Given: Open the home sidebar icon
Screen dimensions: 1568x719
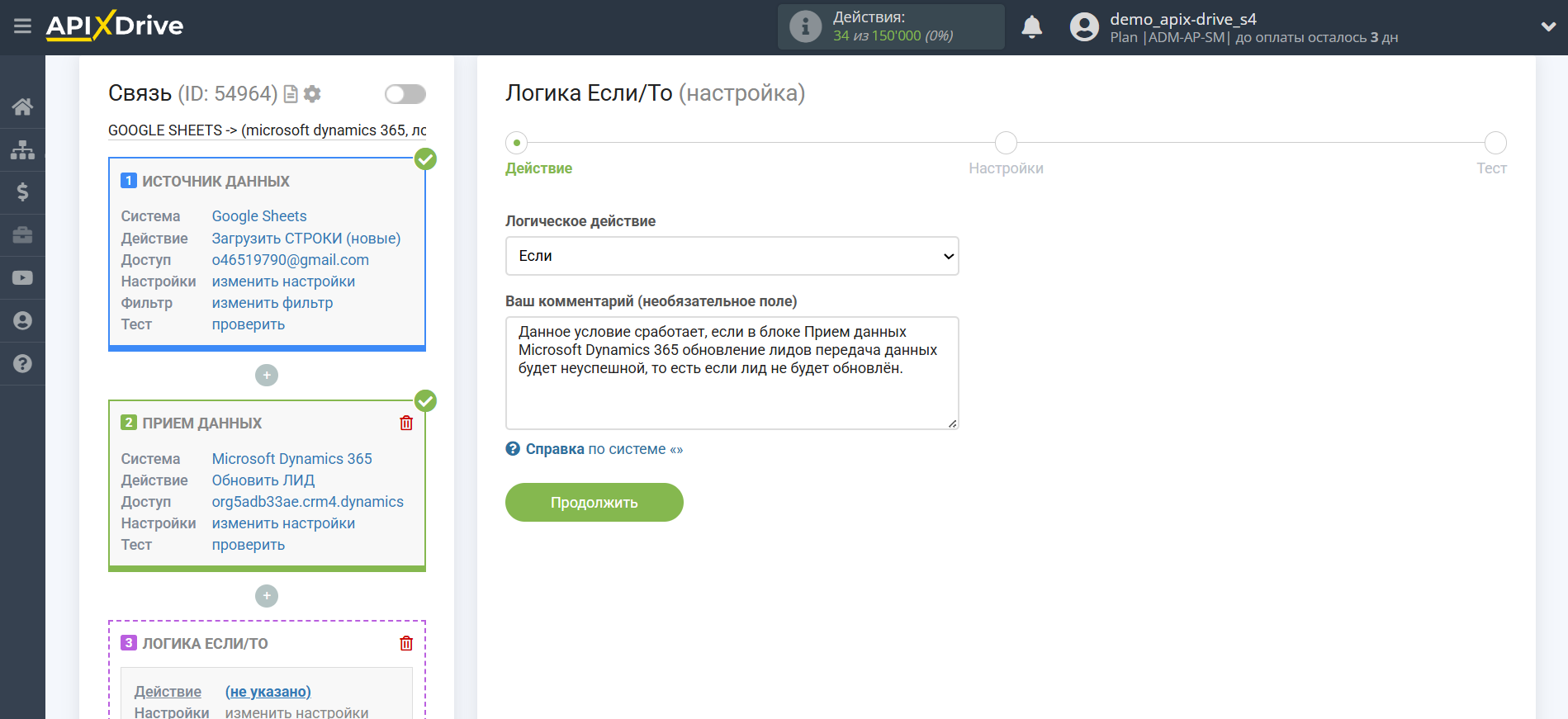Looking at the screenshot, I should tap(22, 106).
